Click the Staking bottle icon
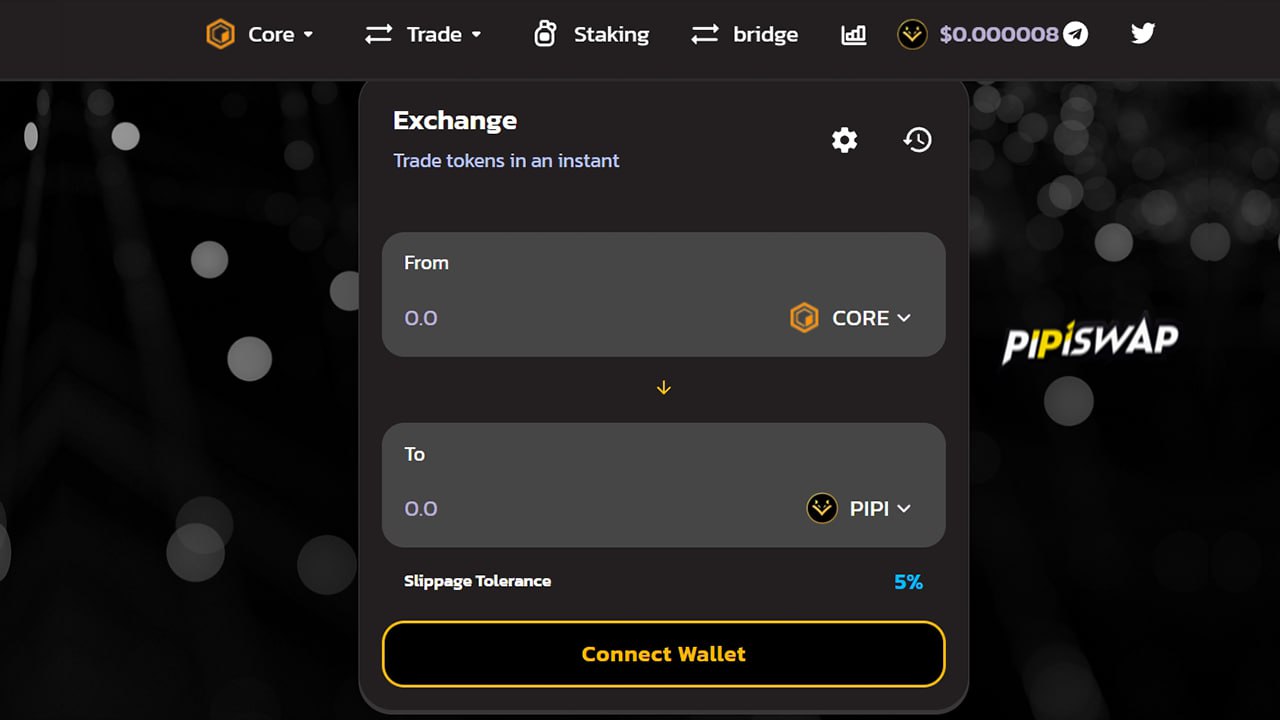 click(x=544, y=34)
